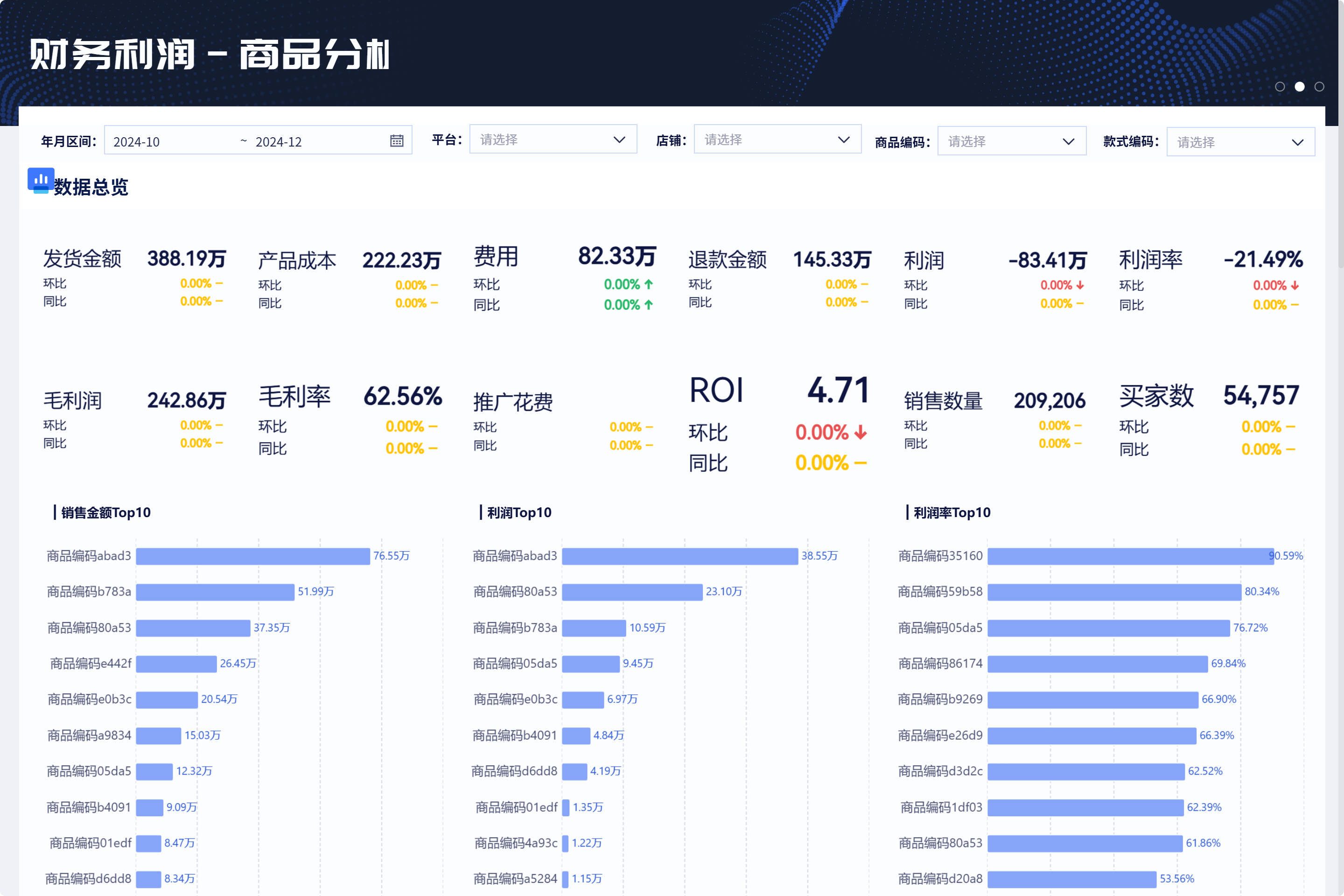Click the 76.72% bar in the margin Top10 chart

[x=1109, y=628]
